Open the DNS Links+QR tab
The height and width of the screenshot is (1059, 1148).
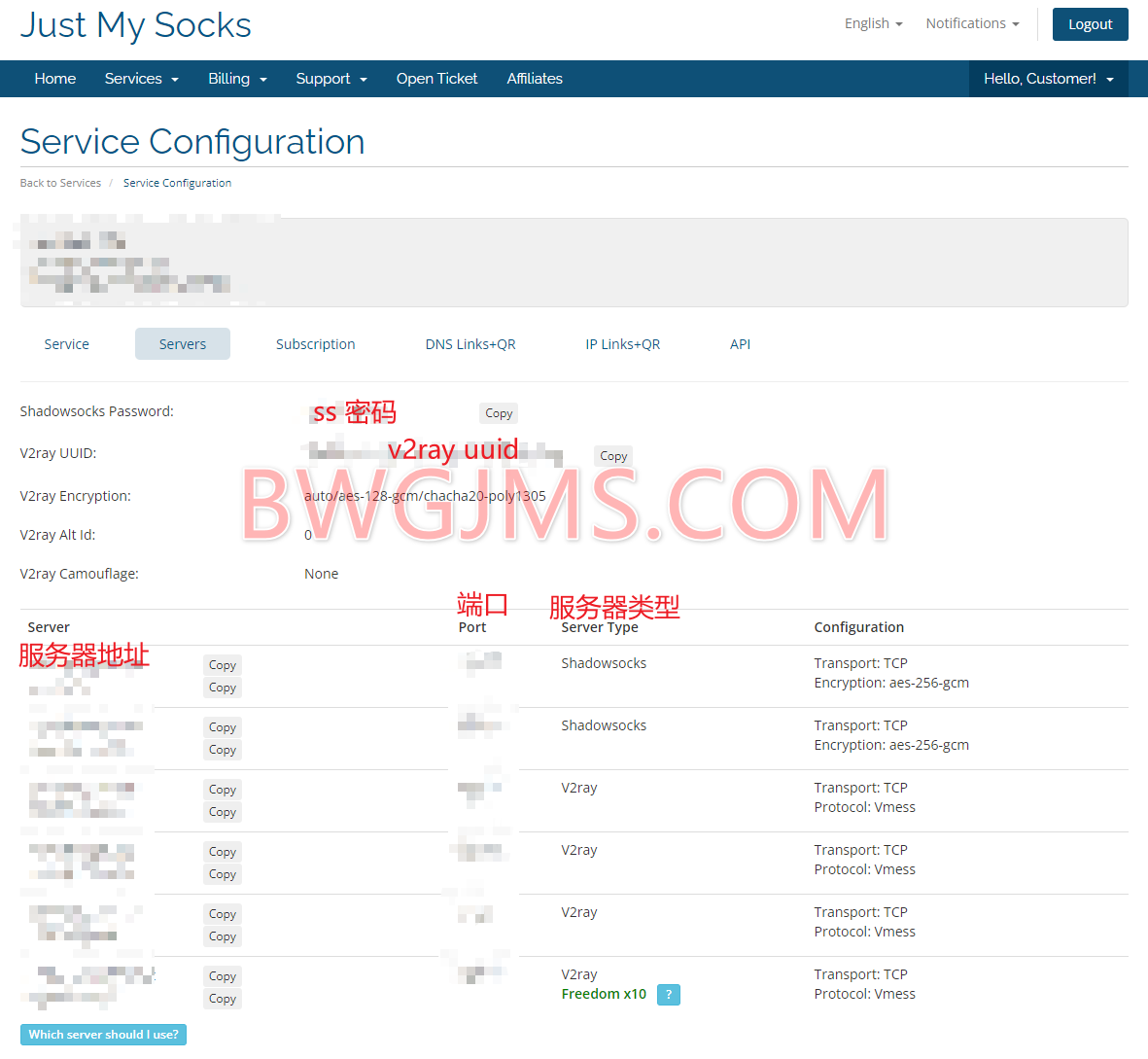click(x=470, y=344)
